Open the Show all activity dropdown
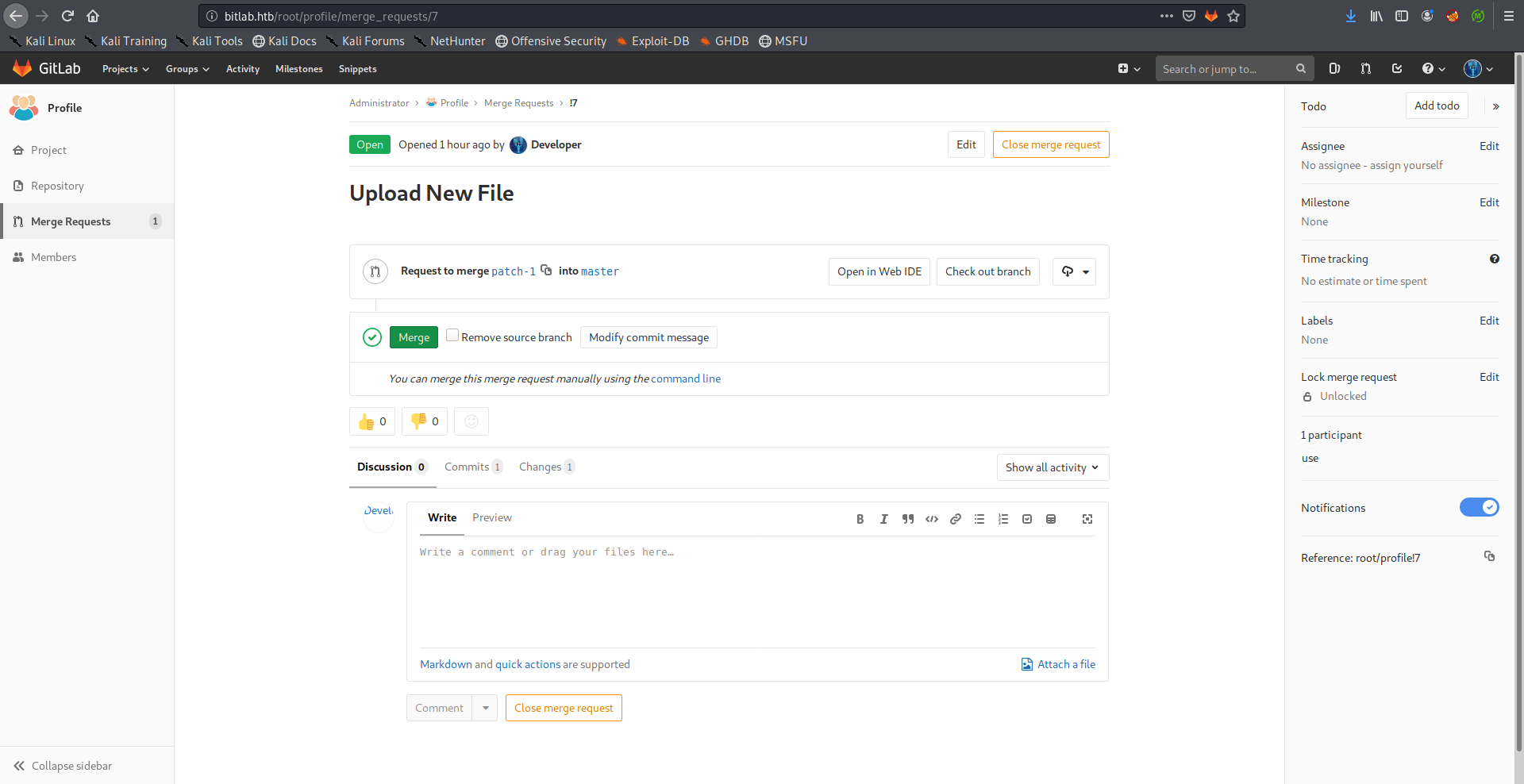 (1052, 467)
